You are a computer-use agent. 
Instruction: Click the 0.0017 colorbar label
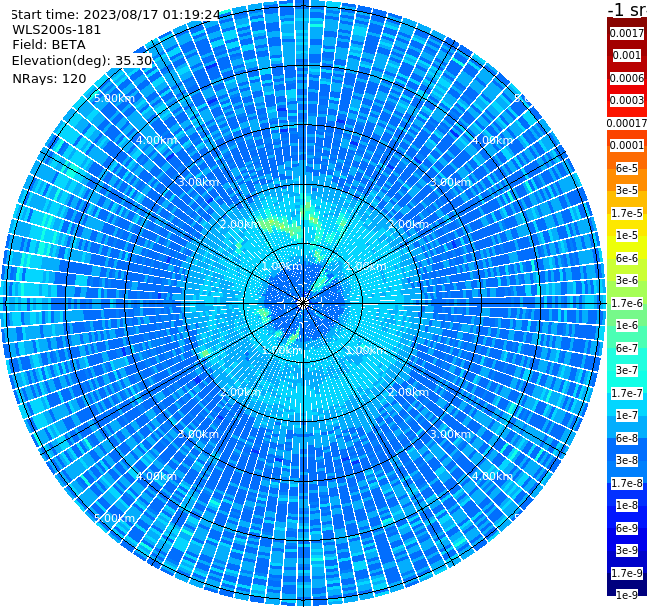pos(626,33)
